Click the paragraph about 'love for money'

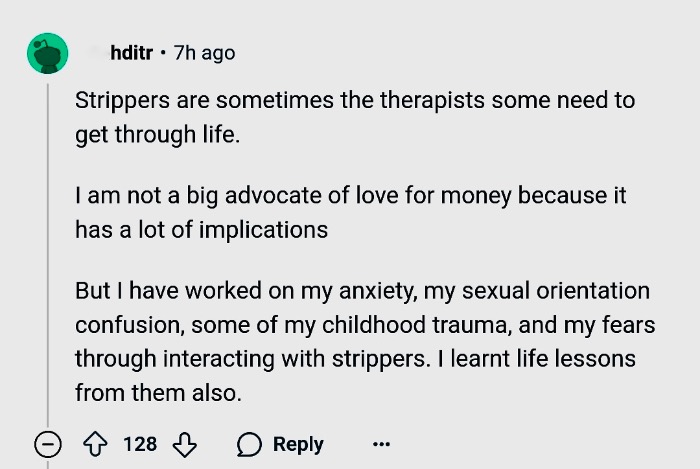(350, 212)
